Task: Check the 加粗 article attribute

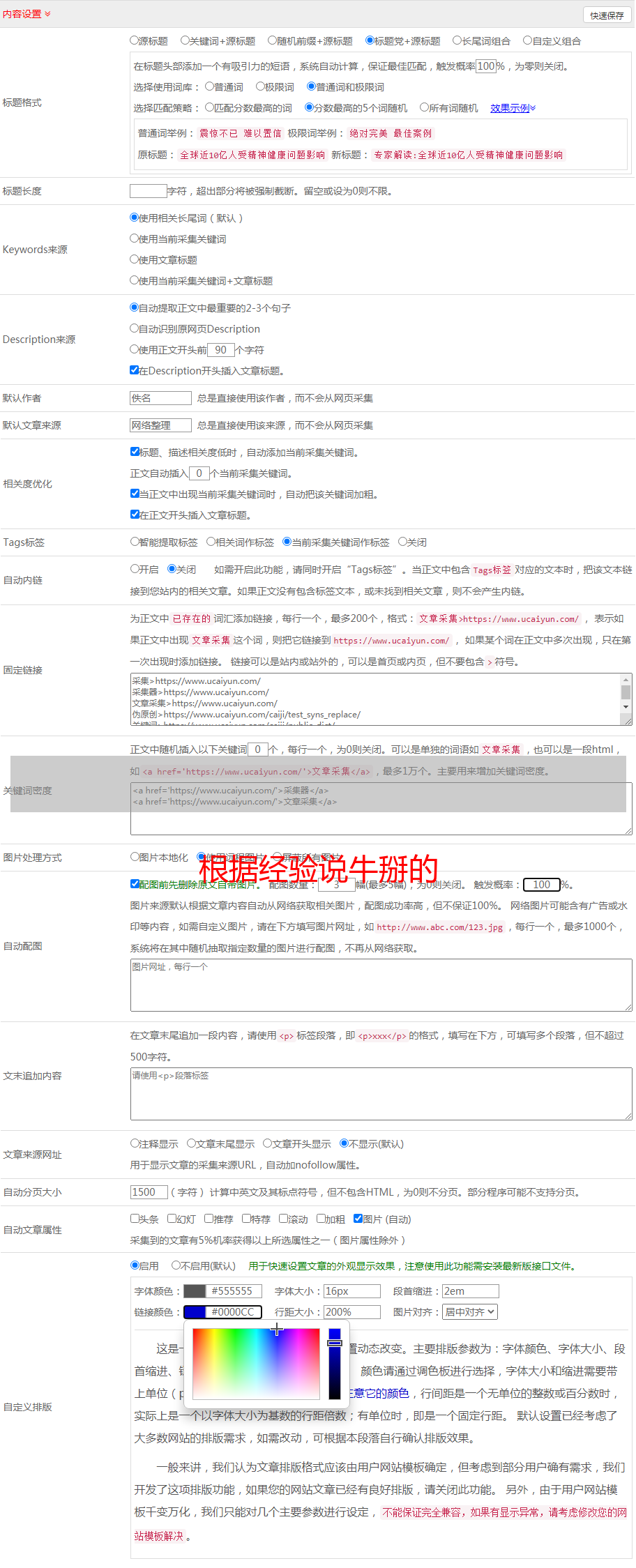Action: pos(321,1219)
